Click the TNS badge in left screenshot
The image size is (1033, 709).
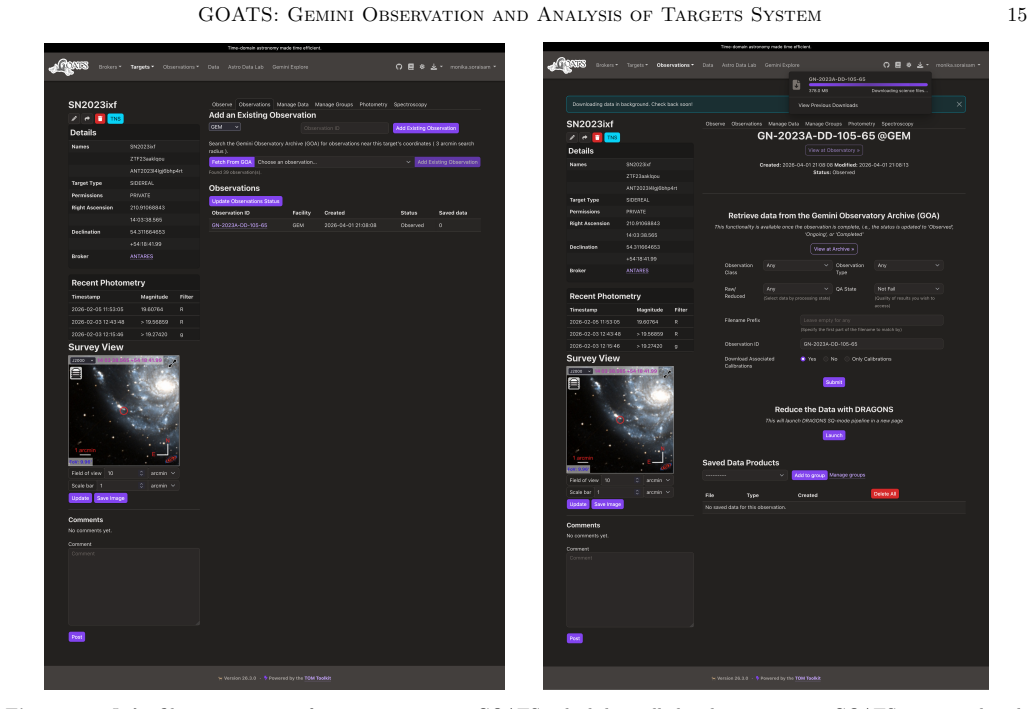coord(115,119)
